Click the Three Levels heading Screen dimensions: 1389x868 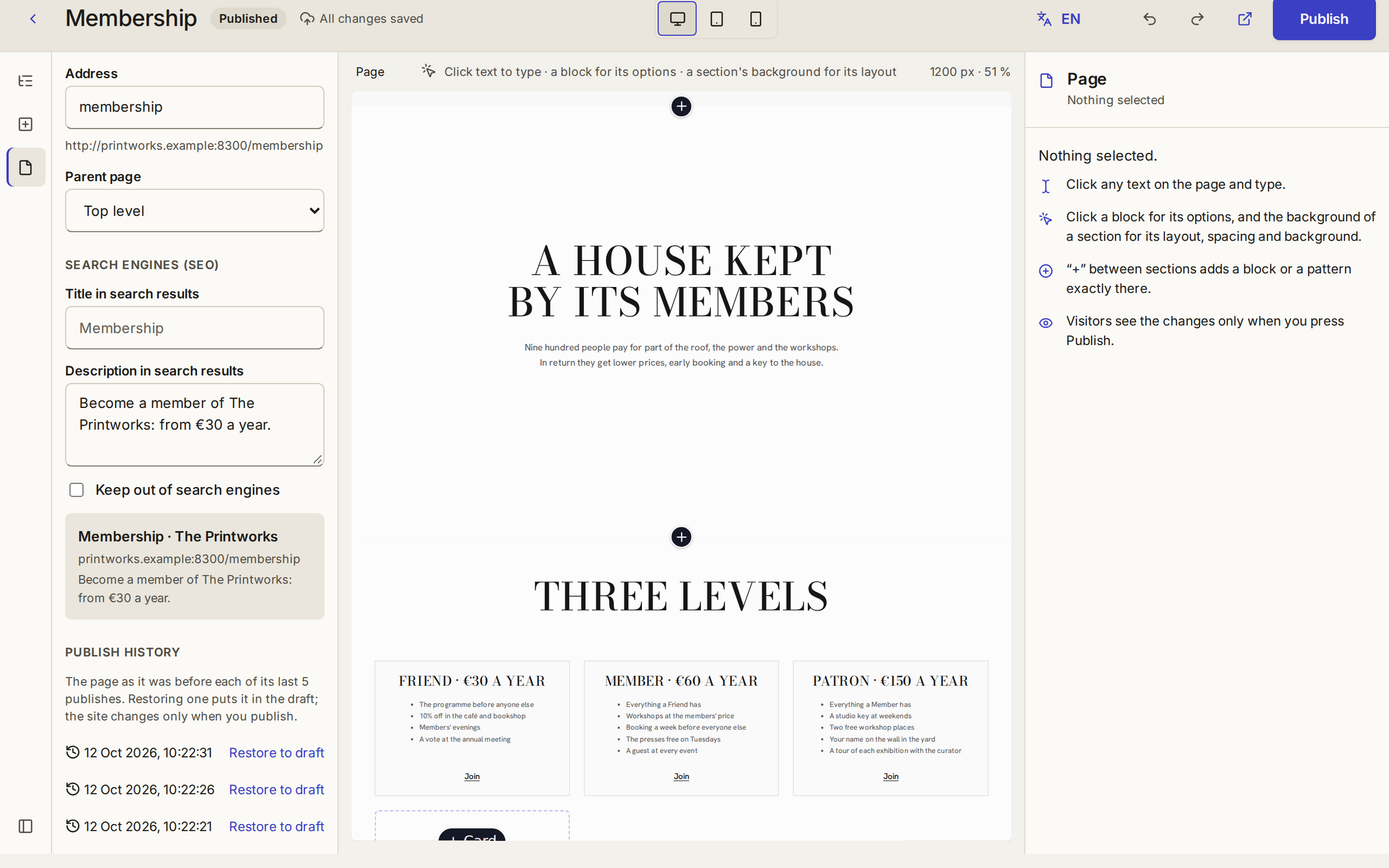(x=681, y=596)
